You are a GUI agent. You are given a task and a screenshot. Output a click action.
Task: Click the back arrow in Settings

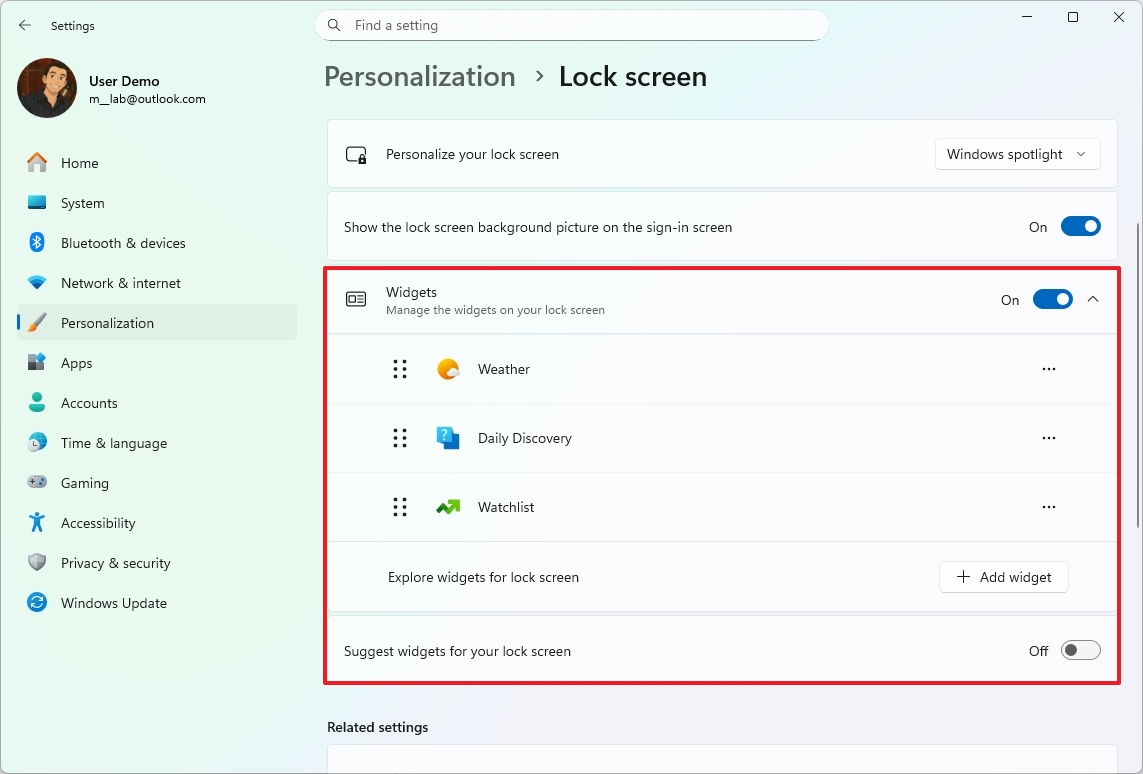point(24,25)
